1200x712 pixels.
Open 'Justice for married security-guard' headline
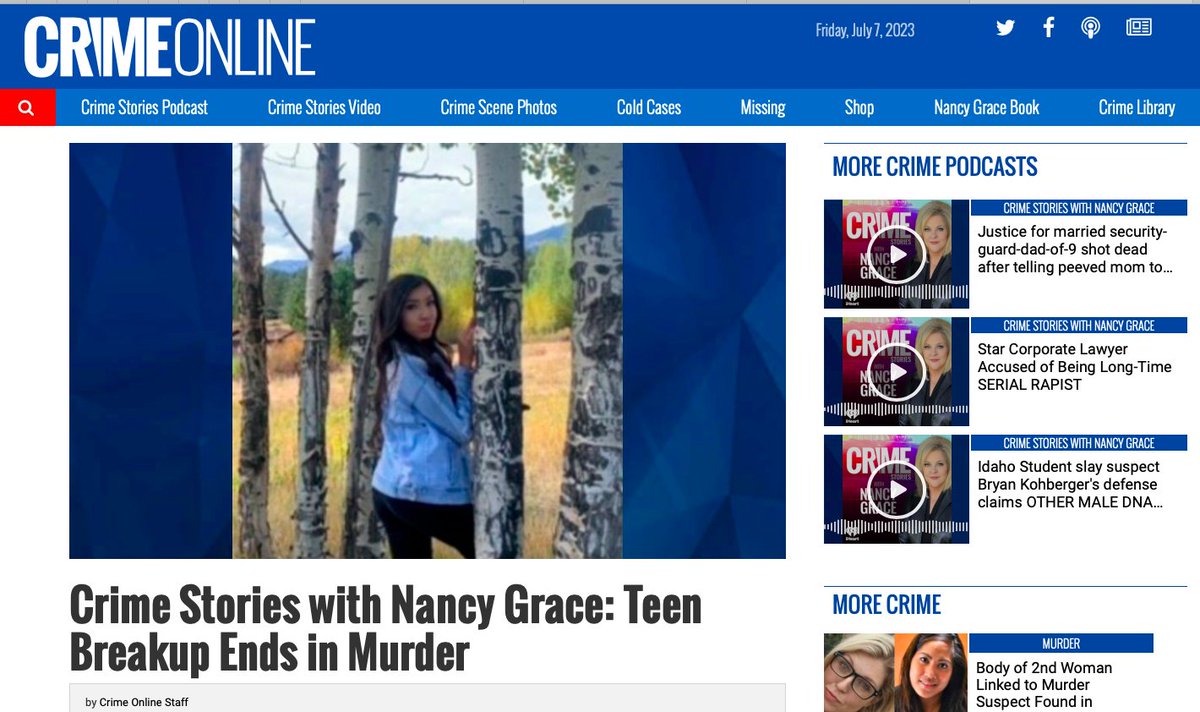click(x=1075, y=250)
